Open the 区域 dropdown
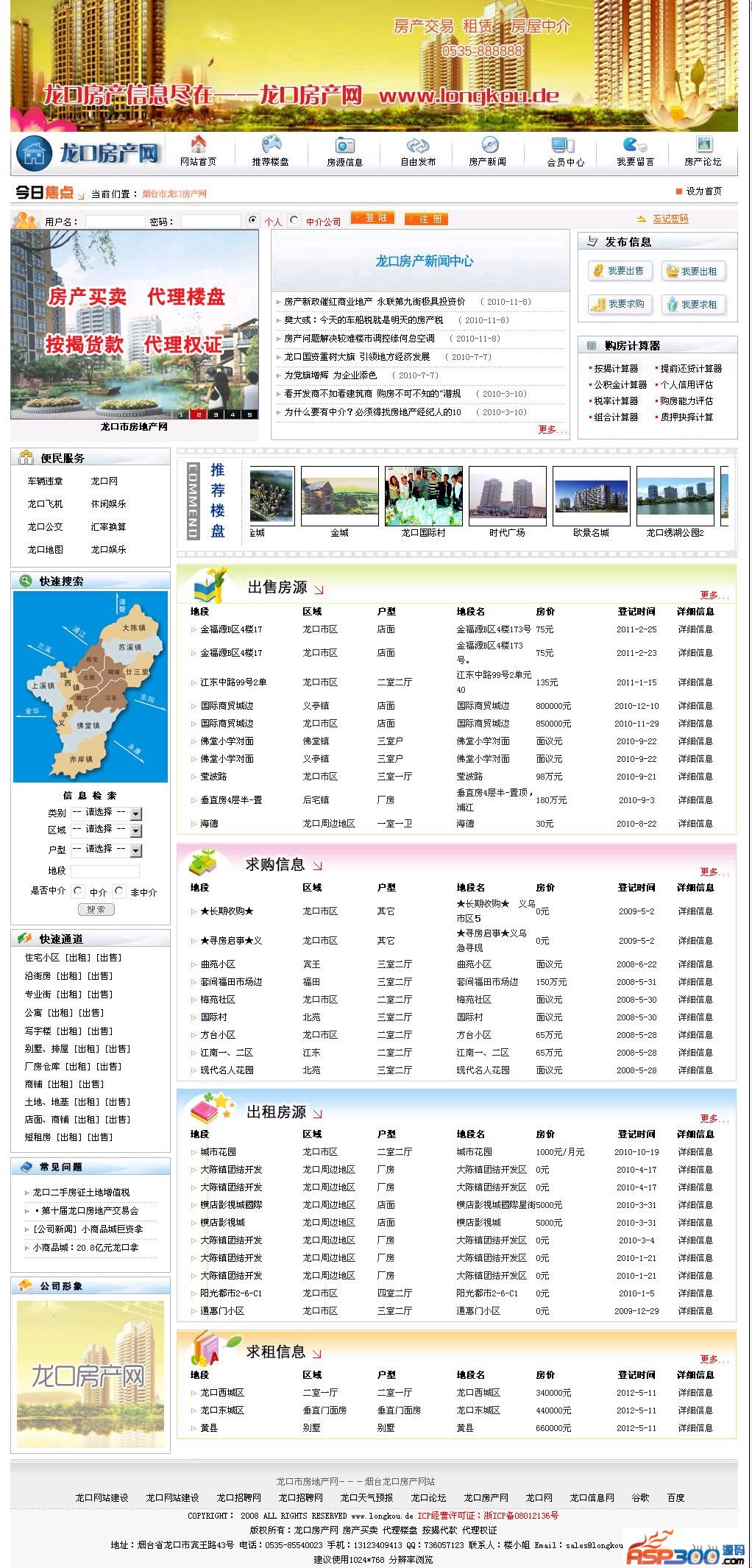The image size is (752, 1568). pos(106,830)
